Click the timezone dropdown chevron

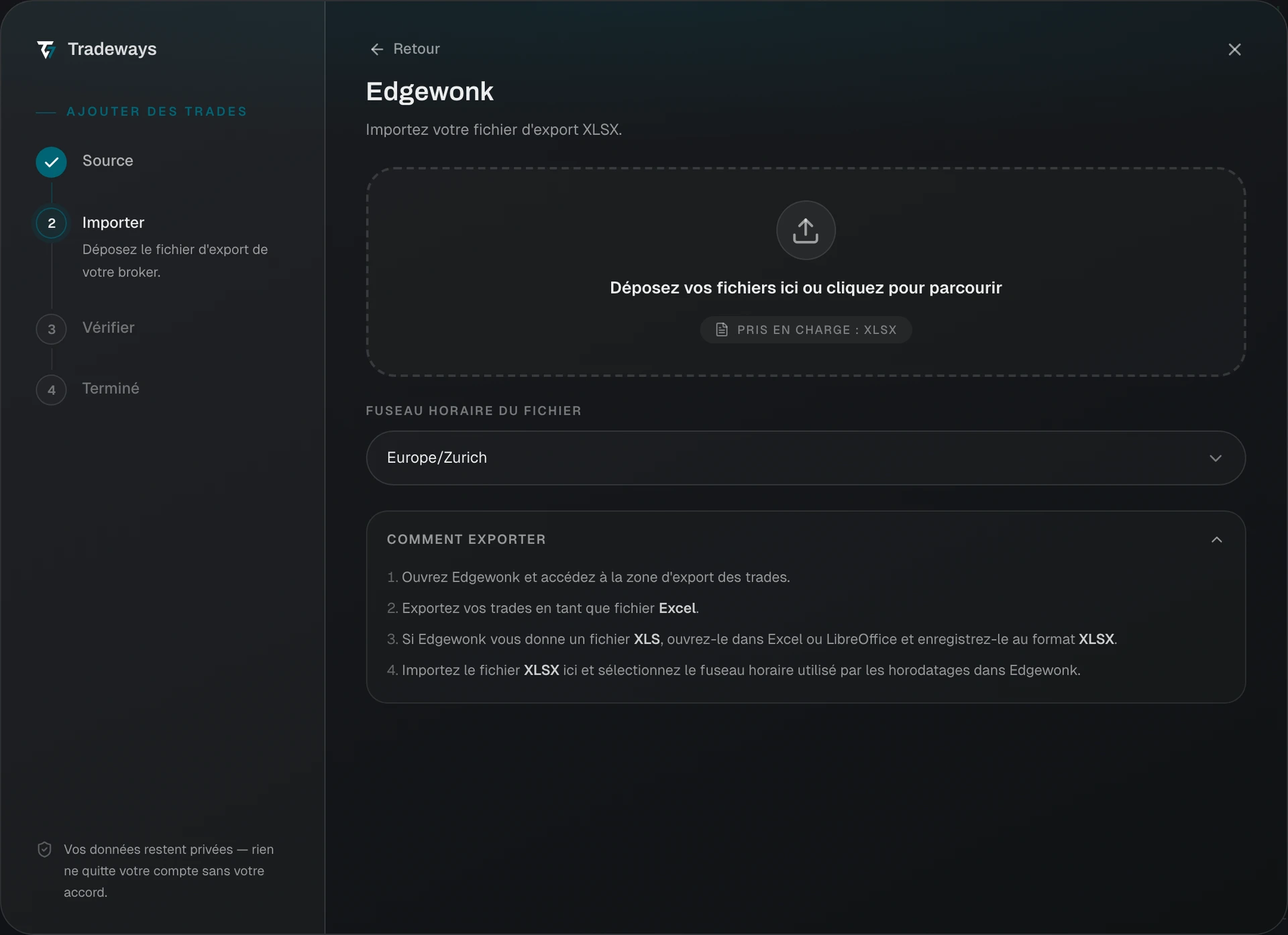pyautogui.click(x=1216, y=458)
